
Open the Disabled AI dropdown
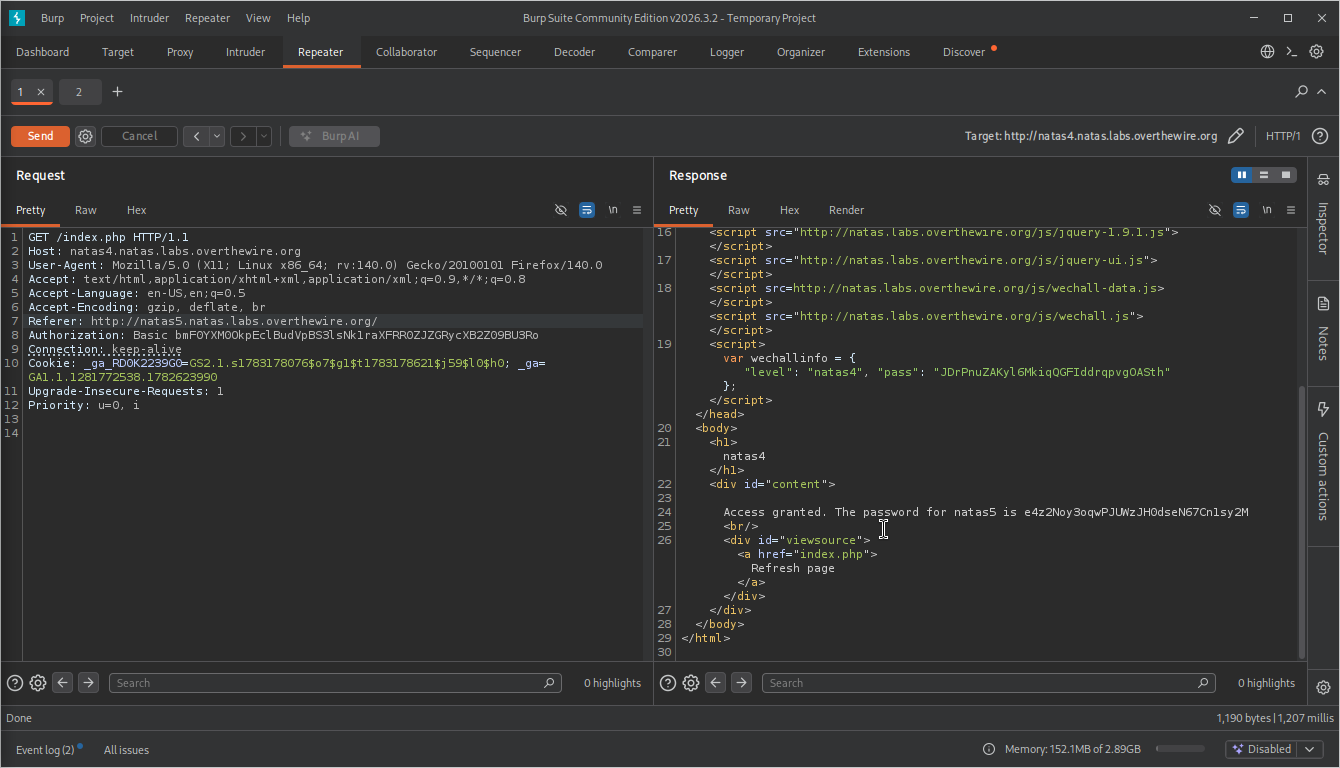pyautogui.click(x=1275, y=749)
